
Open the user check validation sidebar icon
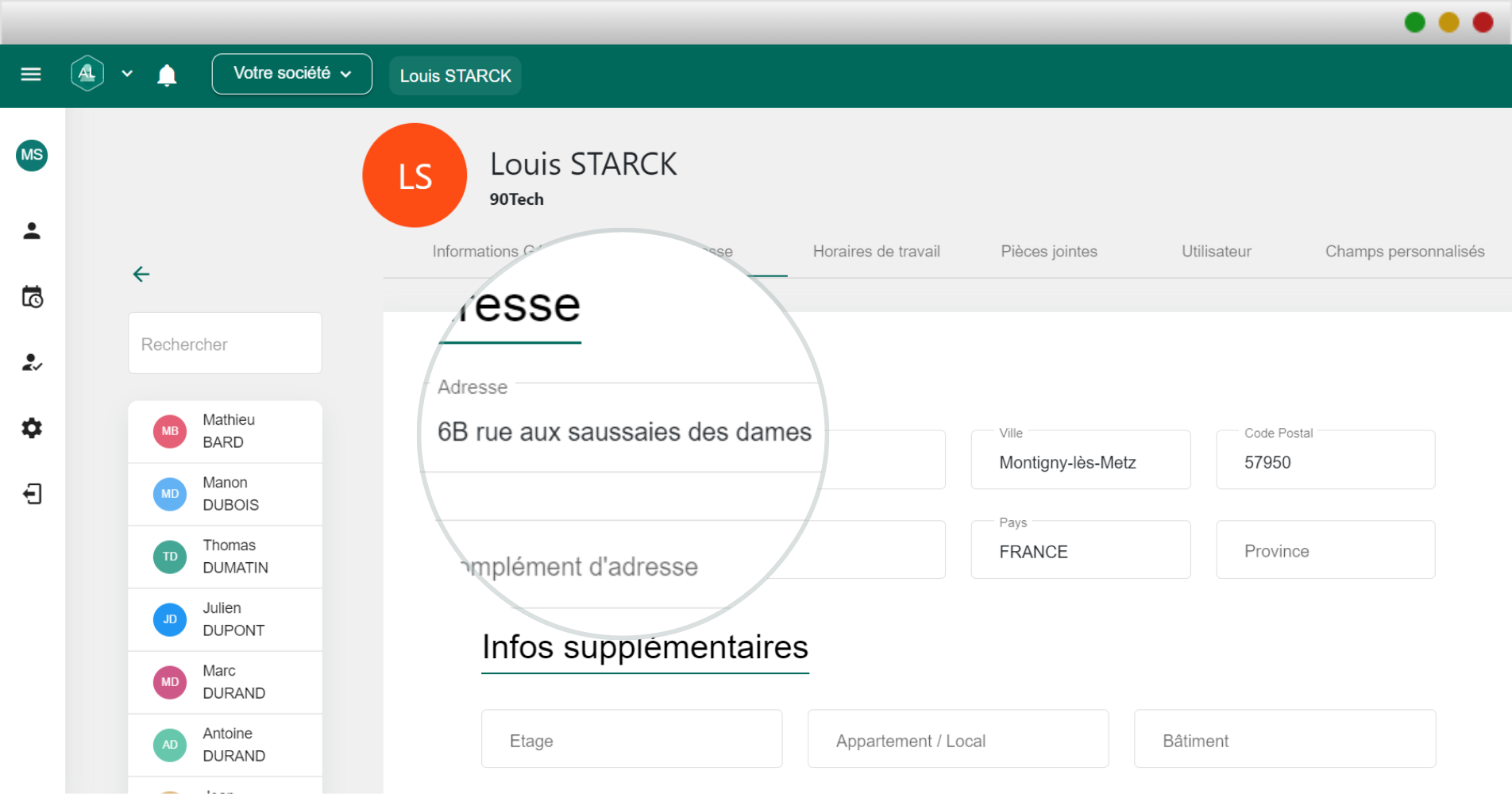point(32,363)
